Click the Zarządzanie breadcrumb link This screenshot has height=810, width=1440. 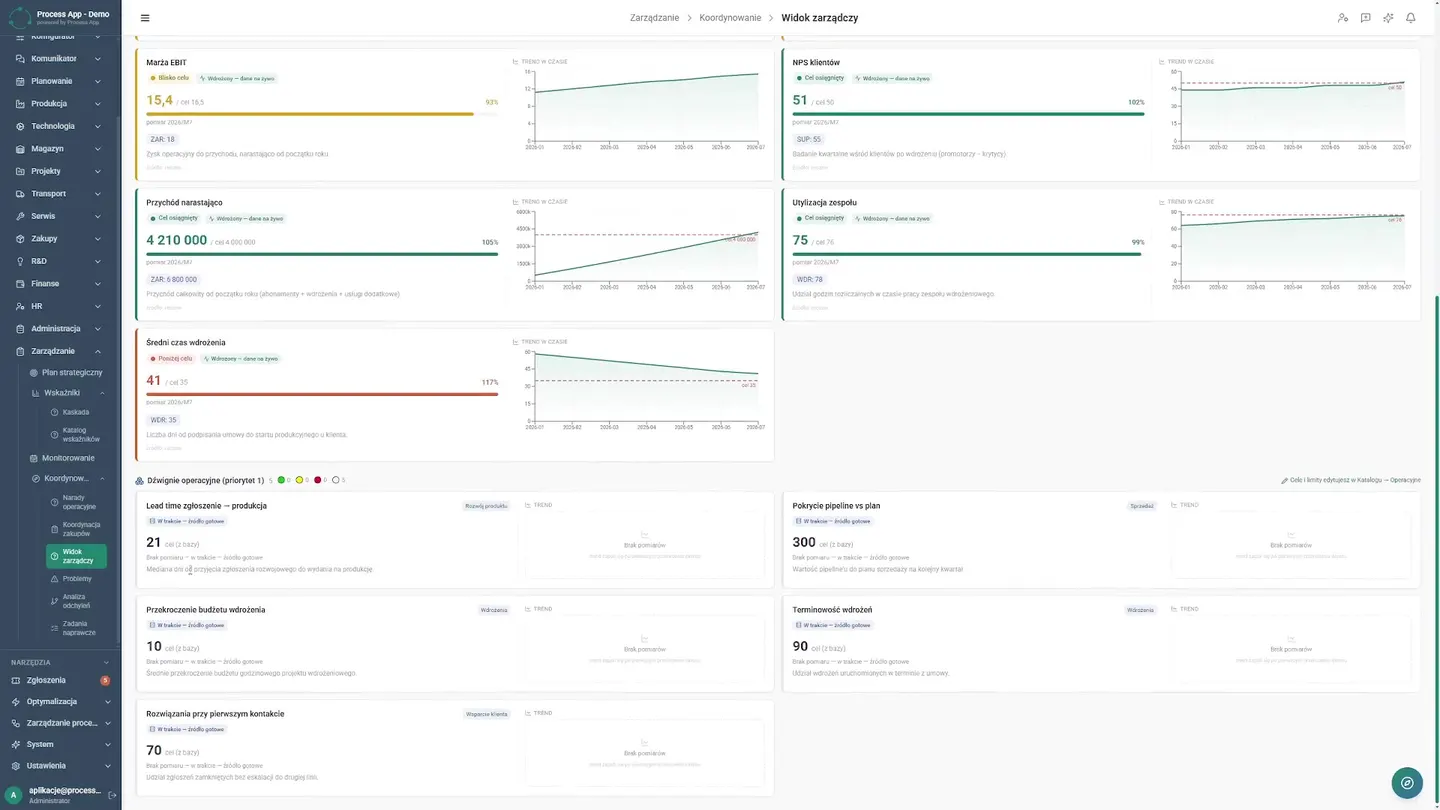[x=654, y=18]
